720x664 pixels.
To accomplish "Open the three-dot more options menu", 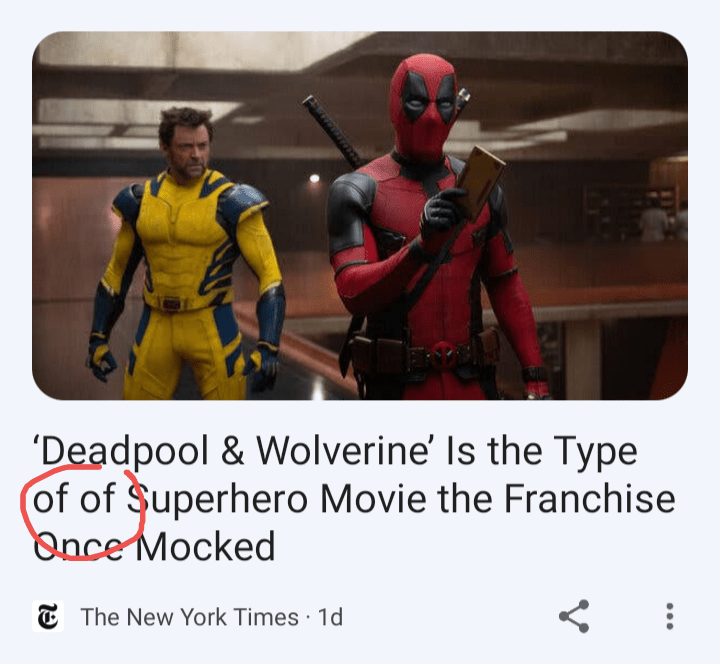I will click(670, 616).
